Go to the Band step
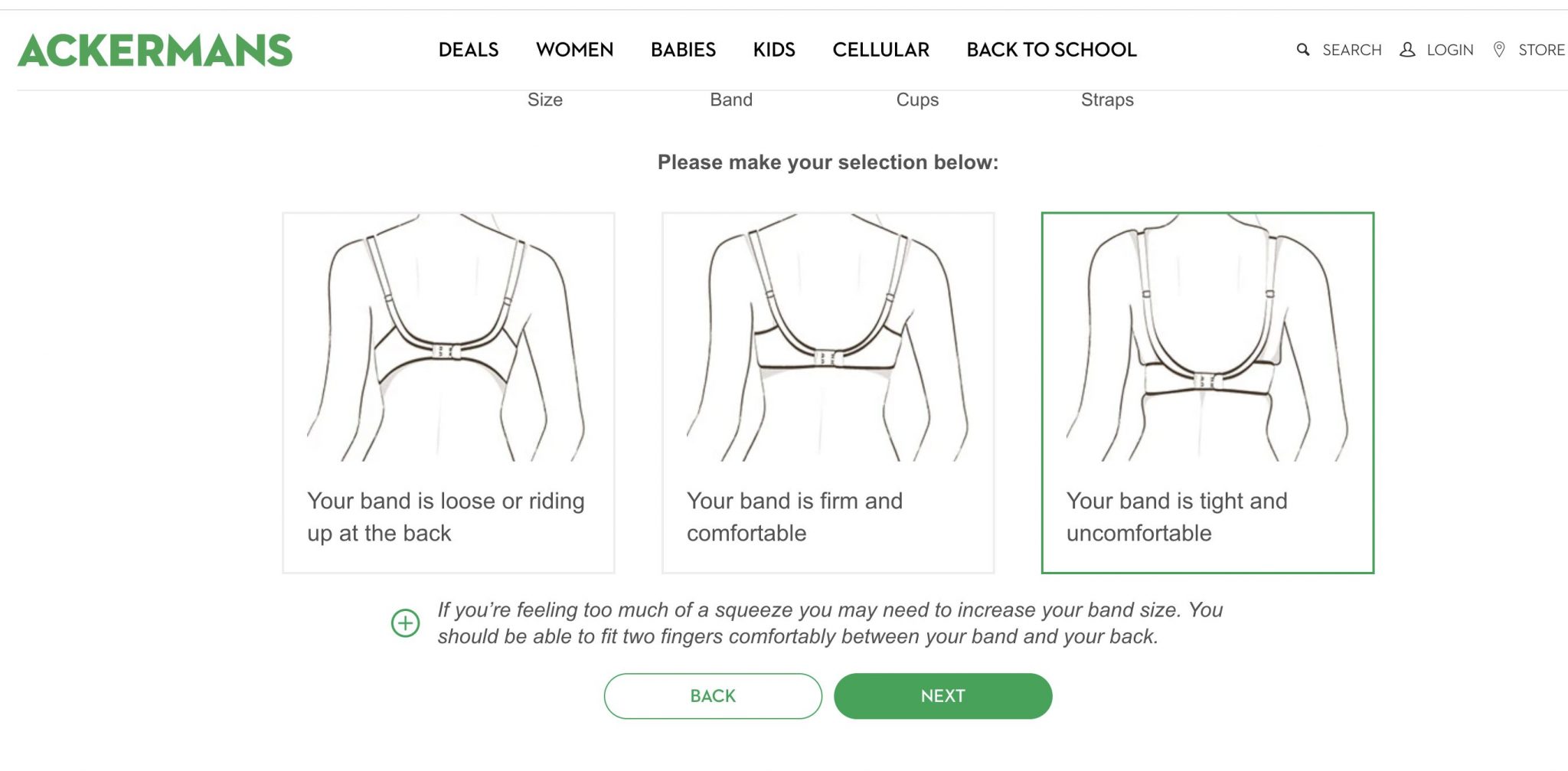 pyautogui.click(x=730, y=100)
